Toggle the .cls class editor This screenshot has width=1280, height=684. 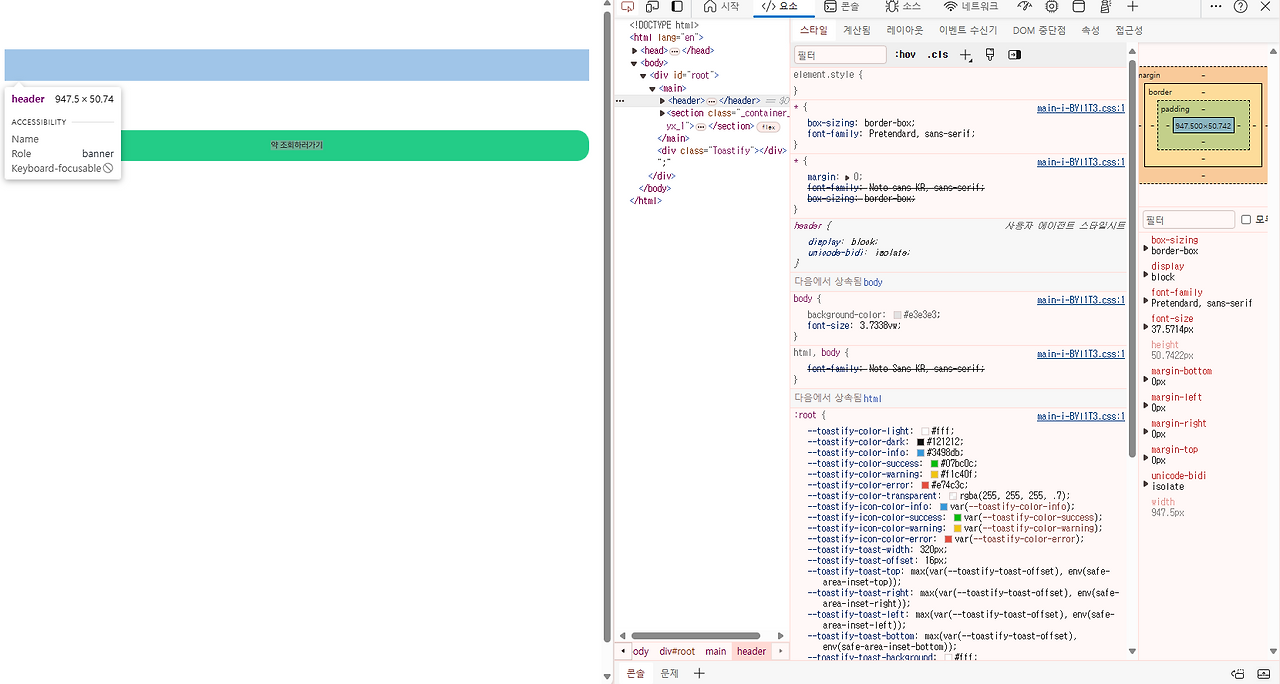[x=938, y=55]
